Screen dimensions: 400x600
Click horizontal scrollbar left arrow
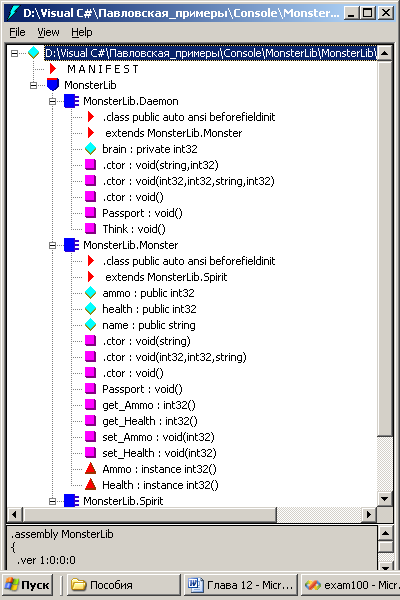[x=15, y=514]
